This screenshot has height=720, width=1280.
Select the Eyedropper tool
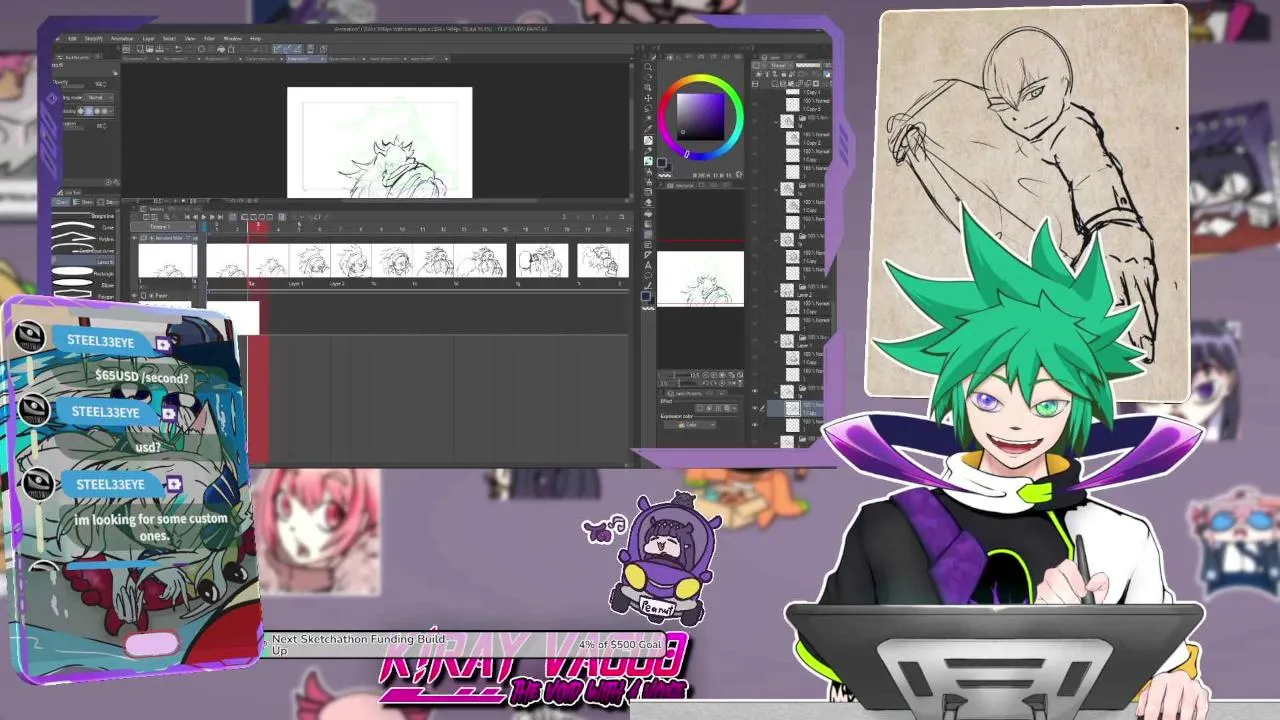click(x=648, y=128)
